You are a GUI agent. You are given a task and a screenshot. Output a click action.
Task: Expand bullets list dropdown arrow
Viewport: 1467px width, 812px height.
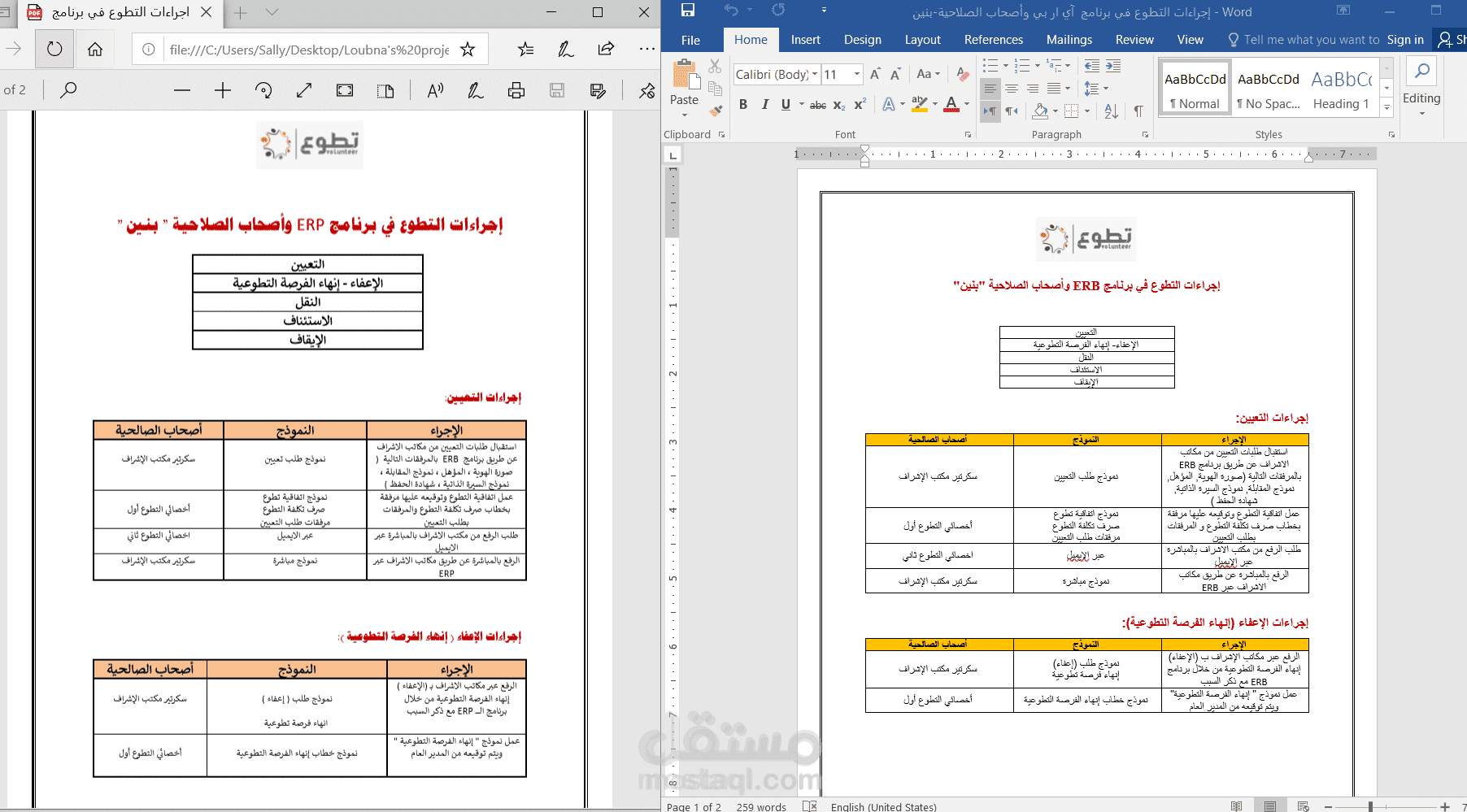click(x=1006, y=66)
